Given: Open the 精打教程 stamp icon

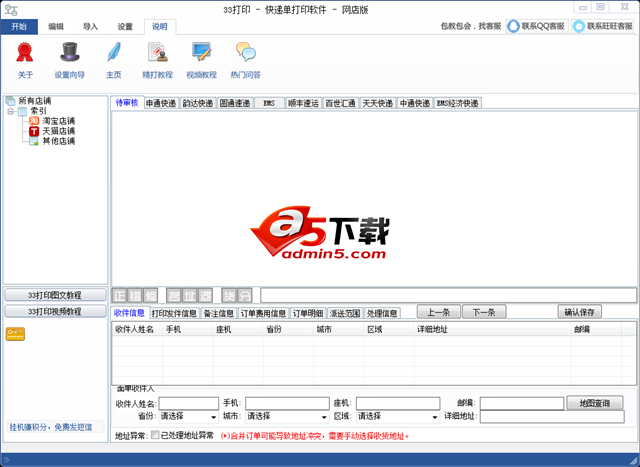Looking at the screenshot, I should click(x=158, y=52).
